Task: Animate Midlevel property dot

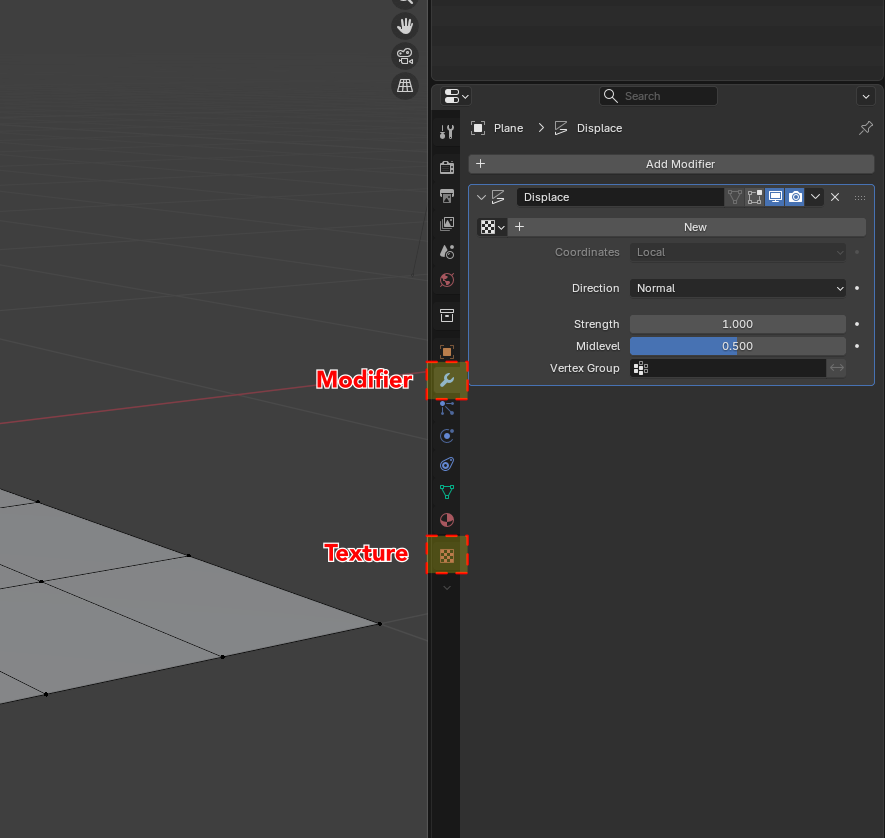Action: [857, 346]
